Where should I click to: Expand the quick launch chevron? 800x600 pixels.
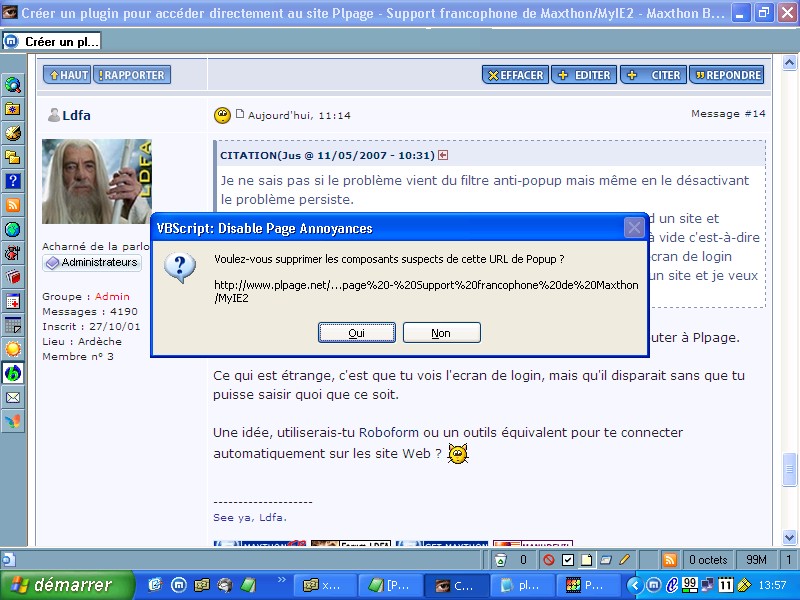click(x=281, y=580)
